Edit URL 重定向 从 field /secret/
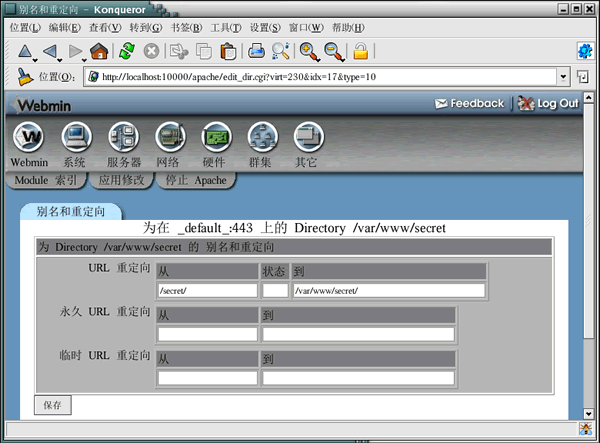 [x=207, y=290]
